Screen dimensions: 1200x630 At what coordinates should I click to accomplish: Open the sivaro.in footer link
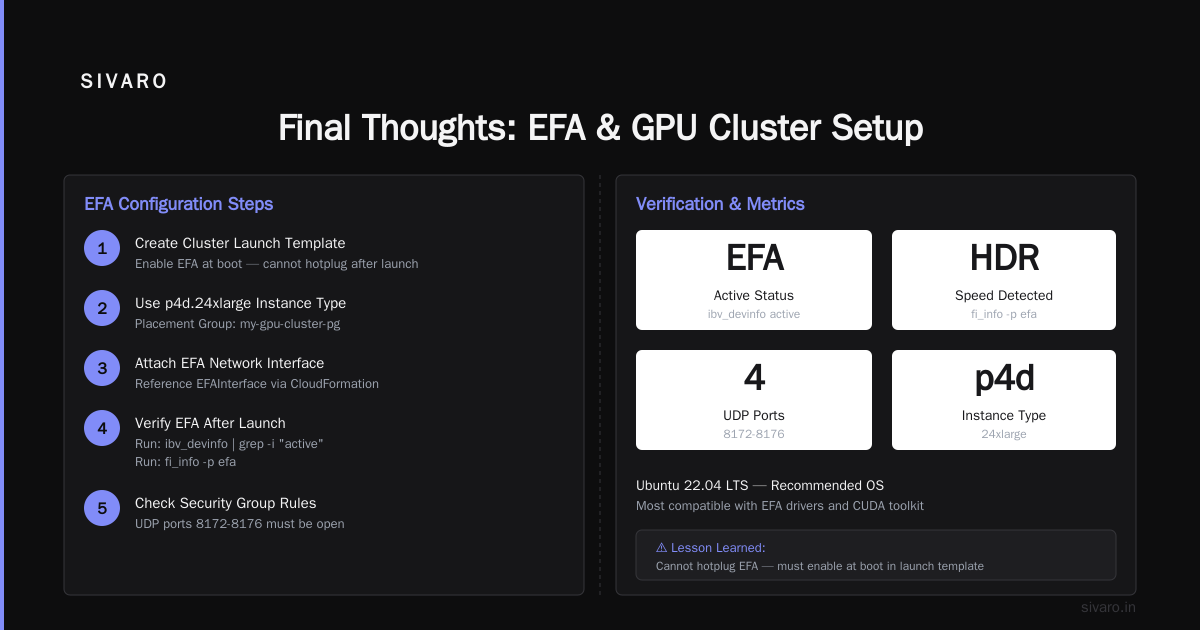[x=1108, y=607]
